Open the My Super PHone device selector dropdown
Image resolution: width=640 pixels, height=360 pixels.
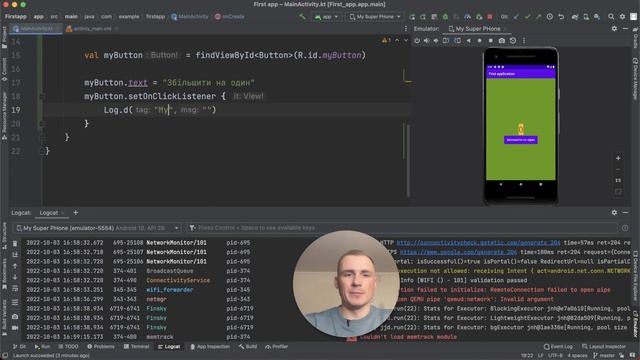[375, 17]
